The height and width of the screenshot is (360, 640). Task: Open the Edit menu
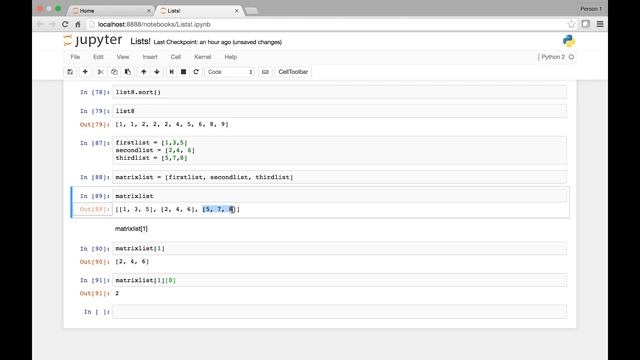point(98,57)
